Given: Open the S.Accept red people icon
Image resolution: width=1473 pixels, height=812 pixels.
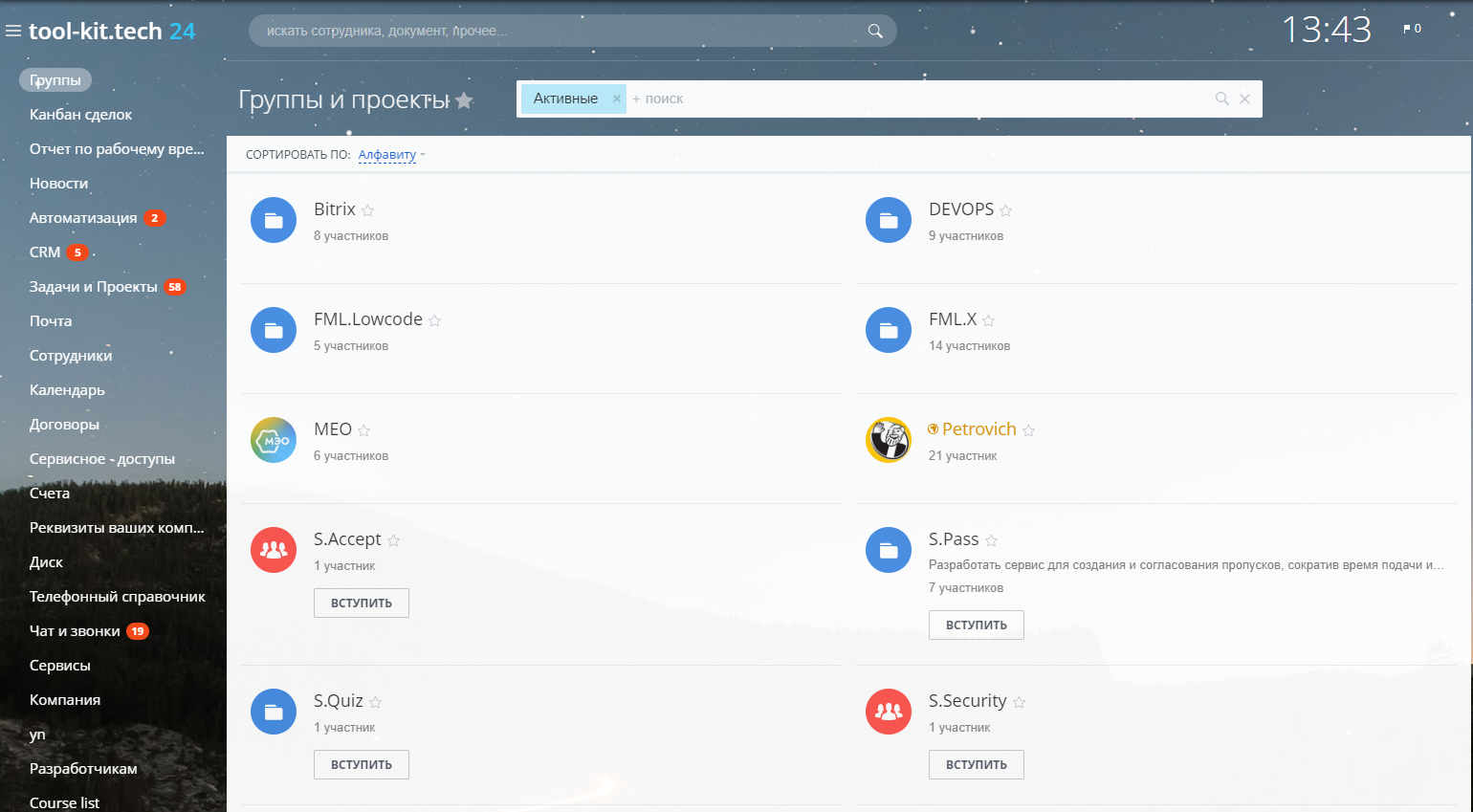Looking at the screenshot, I should pyautogui.click(x=274, y=550).
